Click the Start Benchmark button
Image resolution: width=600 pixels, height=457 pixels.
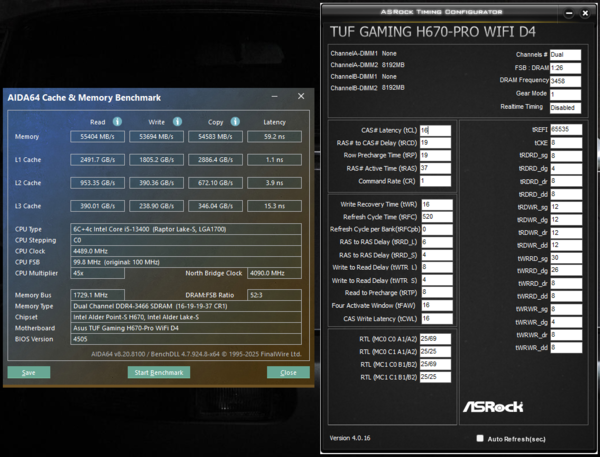pos(159,372)
